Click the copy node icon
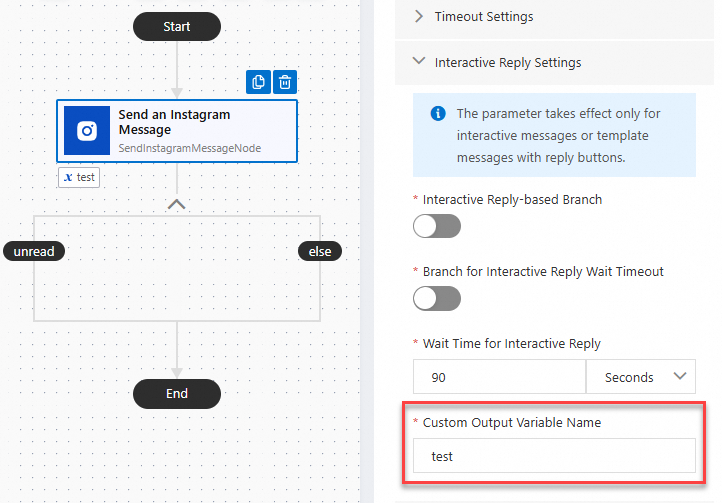The image size is (722, 503). point(258,82)
